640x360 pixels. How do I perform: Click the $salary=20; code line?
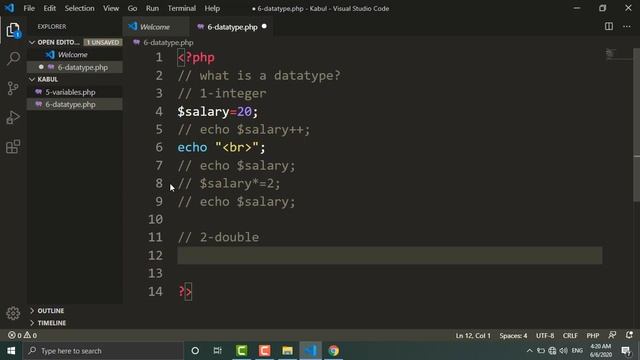[x=218, y=111]
